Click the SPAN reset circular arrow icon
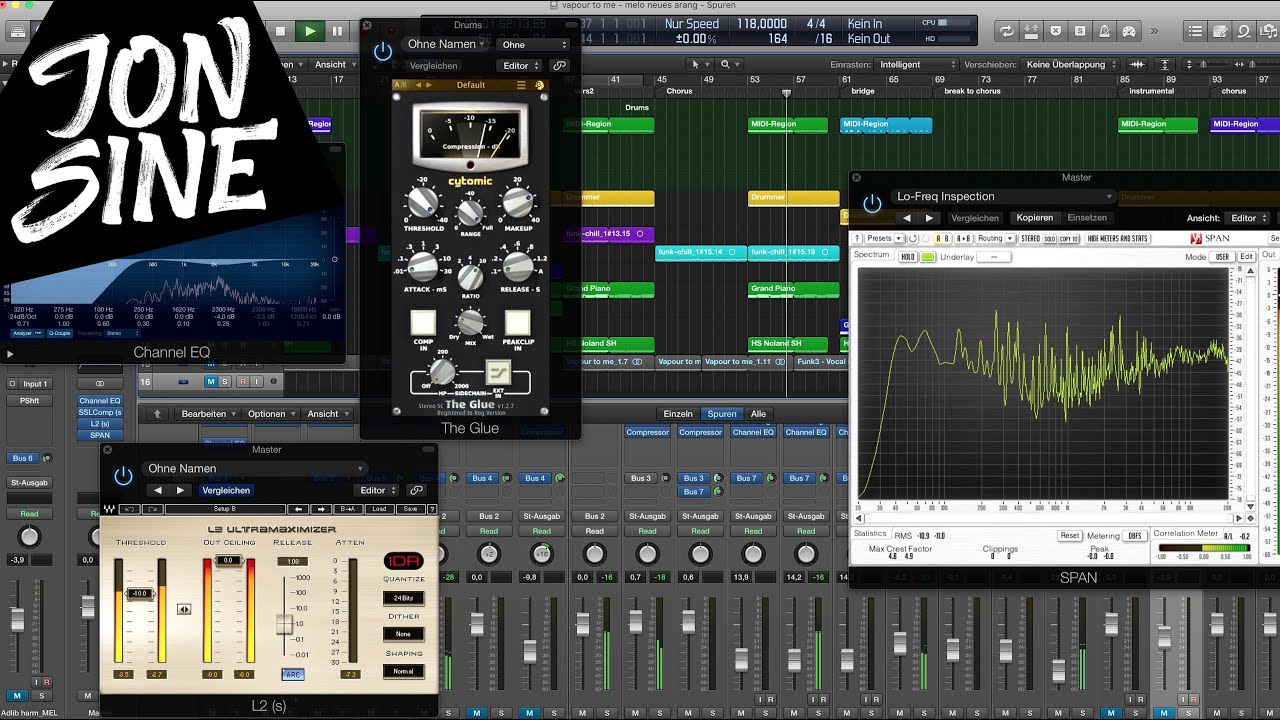This screenshot has width=1280, height=720. pyautogui.click(x=913, y=238)
